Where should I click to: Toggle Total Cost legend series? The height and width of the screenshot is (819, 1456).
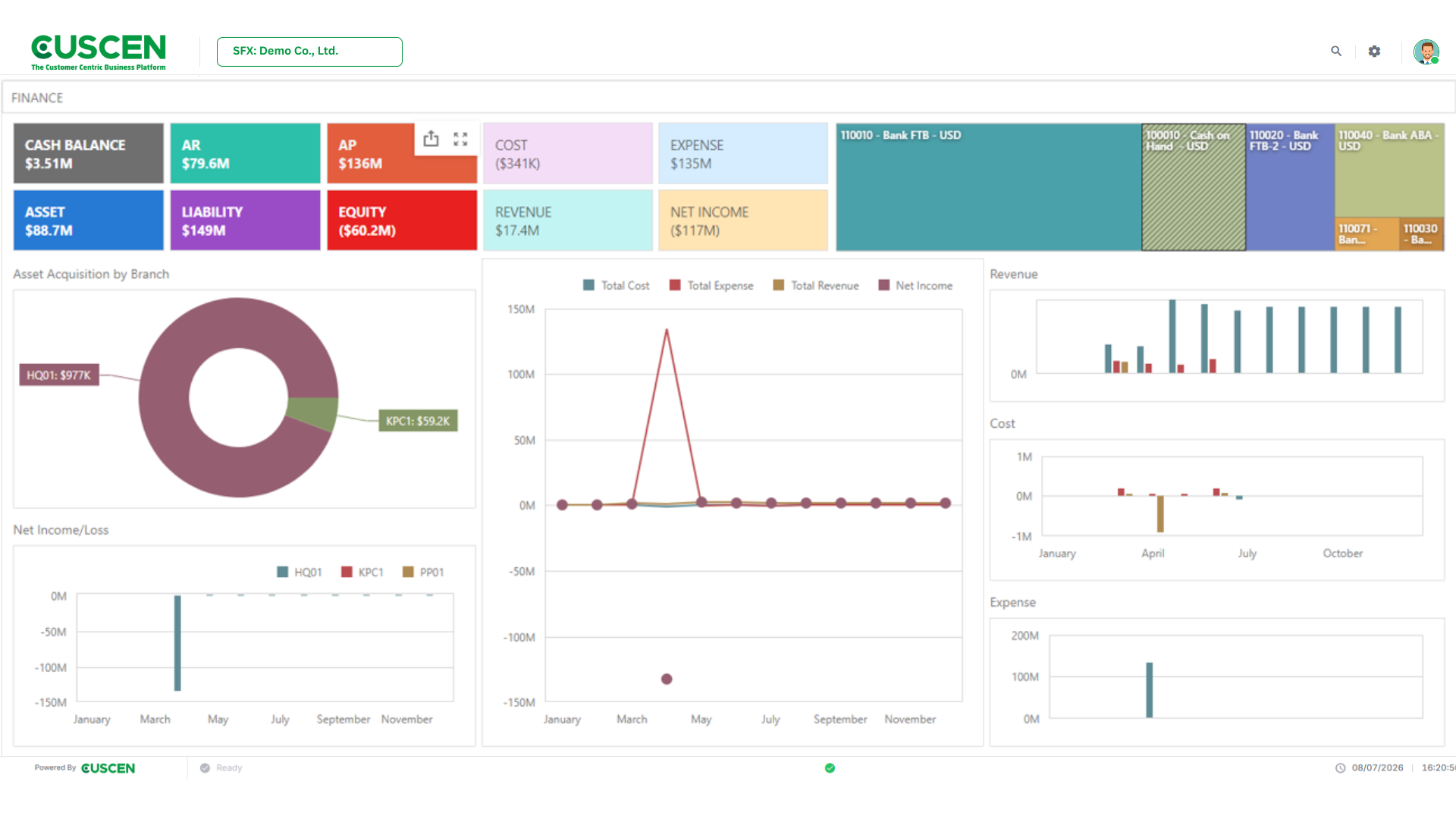(x=616, y=285)
